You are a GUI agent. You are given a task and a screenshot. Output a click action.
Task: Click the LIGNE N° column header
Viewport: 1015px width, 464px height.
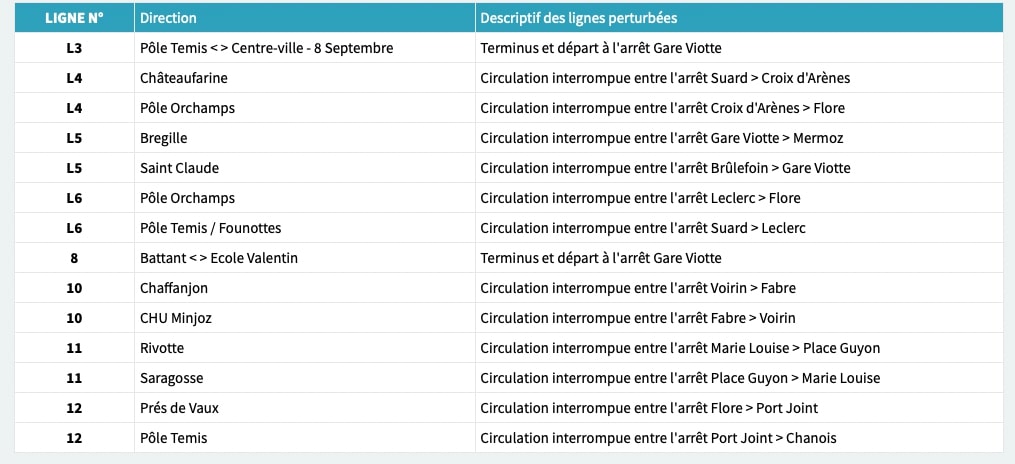pos(74,18)
